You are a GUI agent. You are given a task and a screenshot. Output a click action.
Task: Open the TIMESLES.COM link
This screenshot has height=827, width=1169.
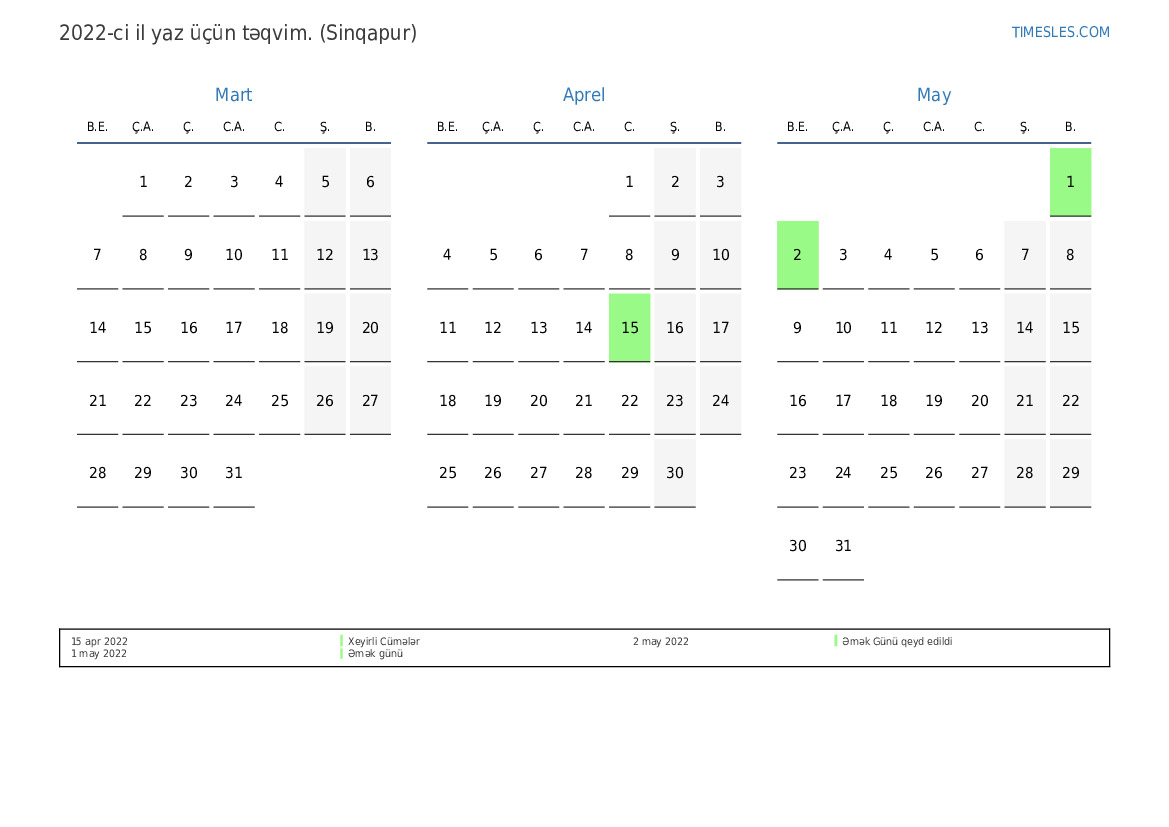(x=1060, y=32)
